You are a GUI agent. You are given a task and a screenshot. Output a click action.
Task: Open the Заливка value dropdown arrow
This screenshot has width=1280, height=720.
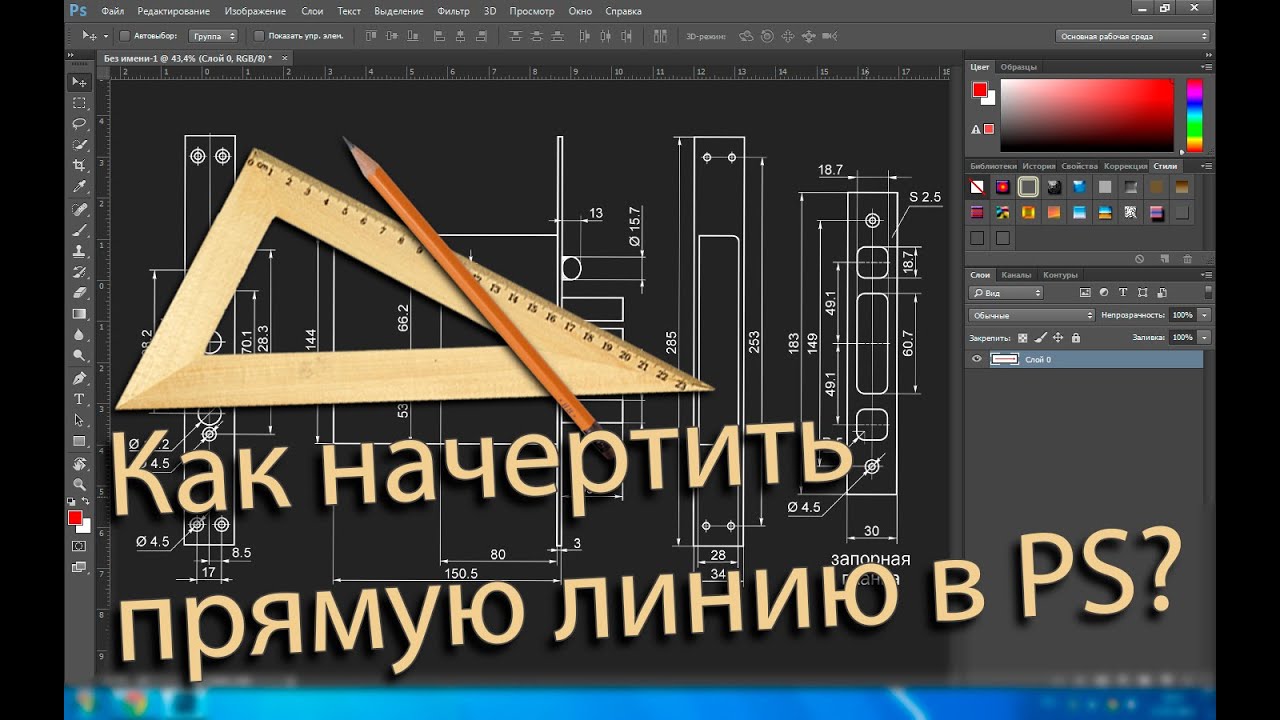click(x=1204, y=338)
